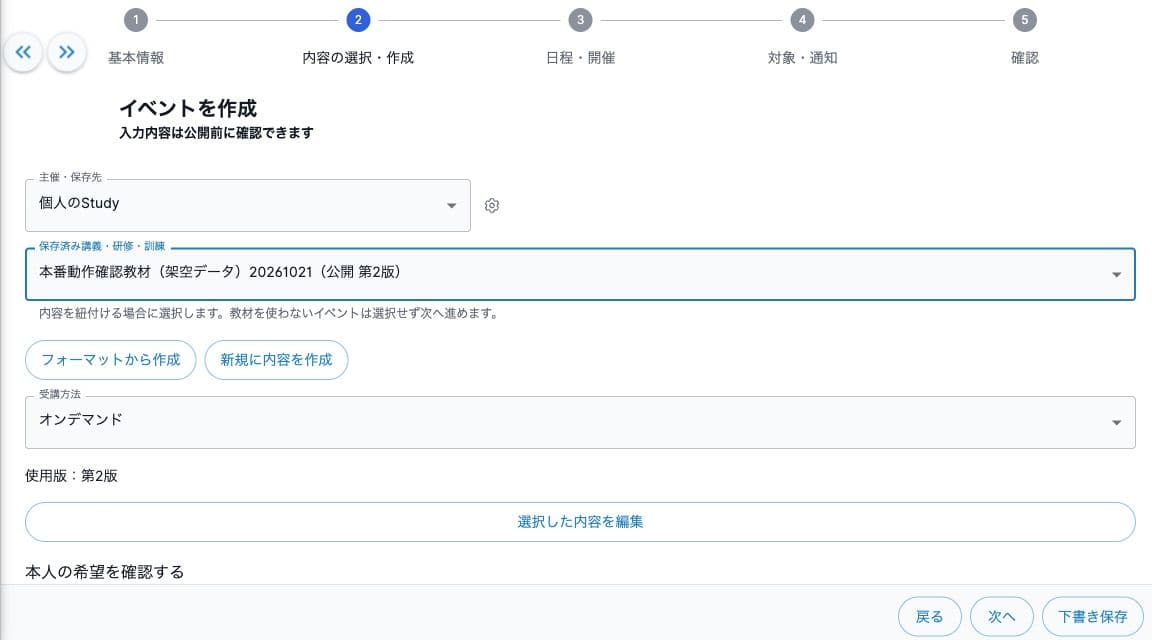1152x640 pixels.
Task: Expand the 保存済み講義・研修・訓練 dropdown
Action: point(580,274)
